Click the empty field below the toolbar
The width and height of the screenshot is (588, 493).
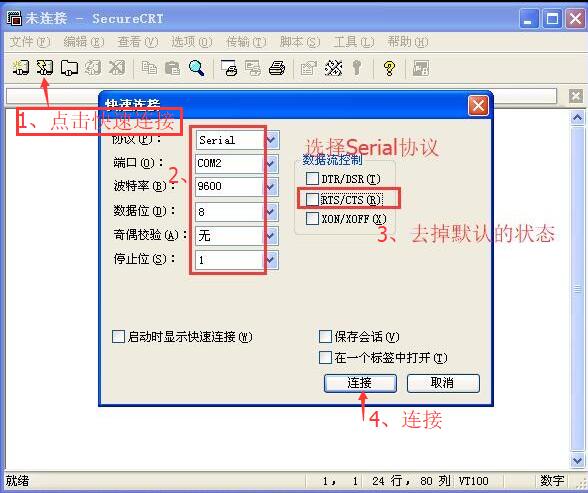(x=281, y=96)
